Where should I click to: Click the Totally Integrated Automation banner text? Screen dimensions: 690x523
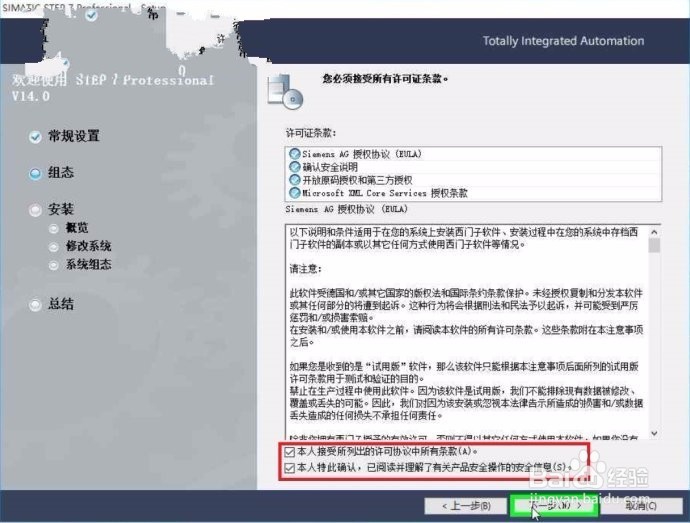tap(563, 41)
